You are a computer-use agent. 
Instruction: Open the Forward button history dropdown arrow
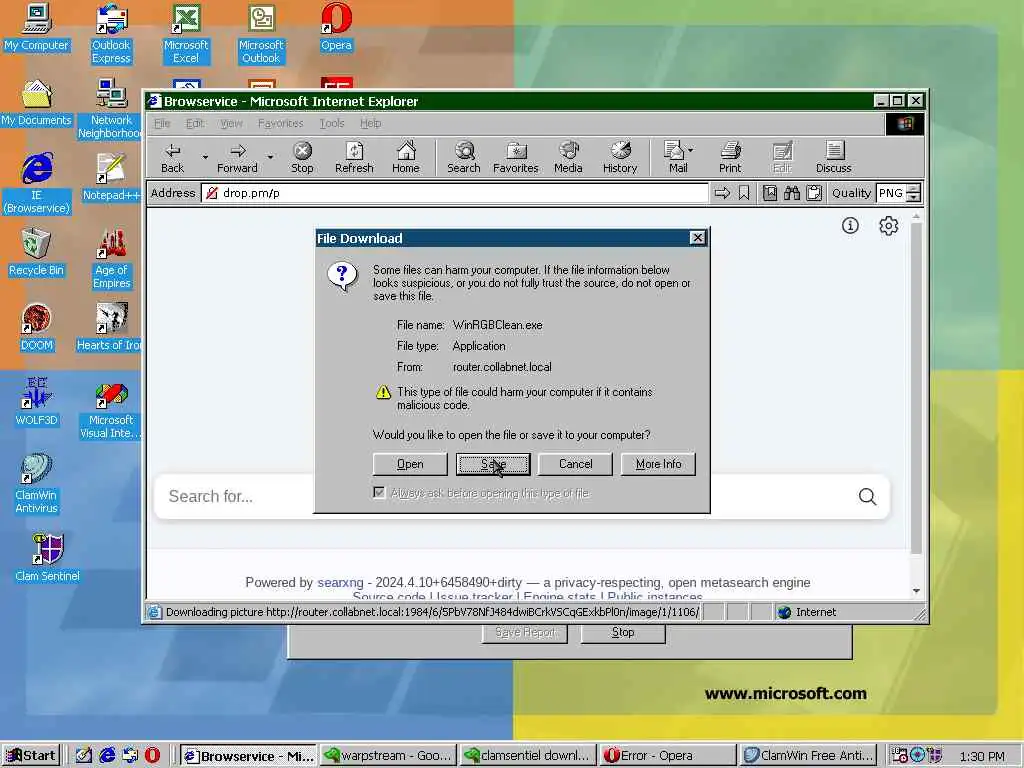coord(270,157)
